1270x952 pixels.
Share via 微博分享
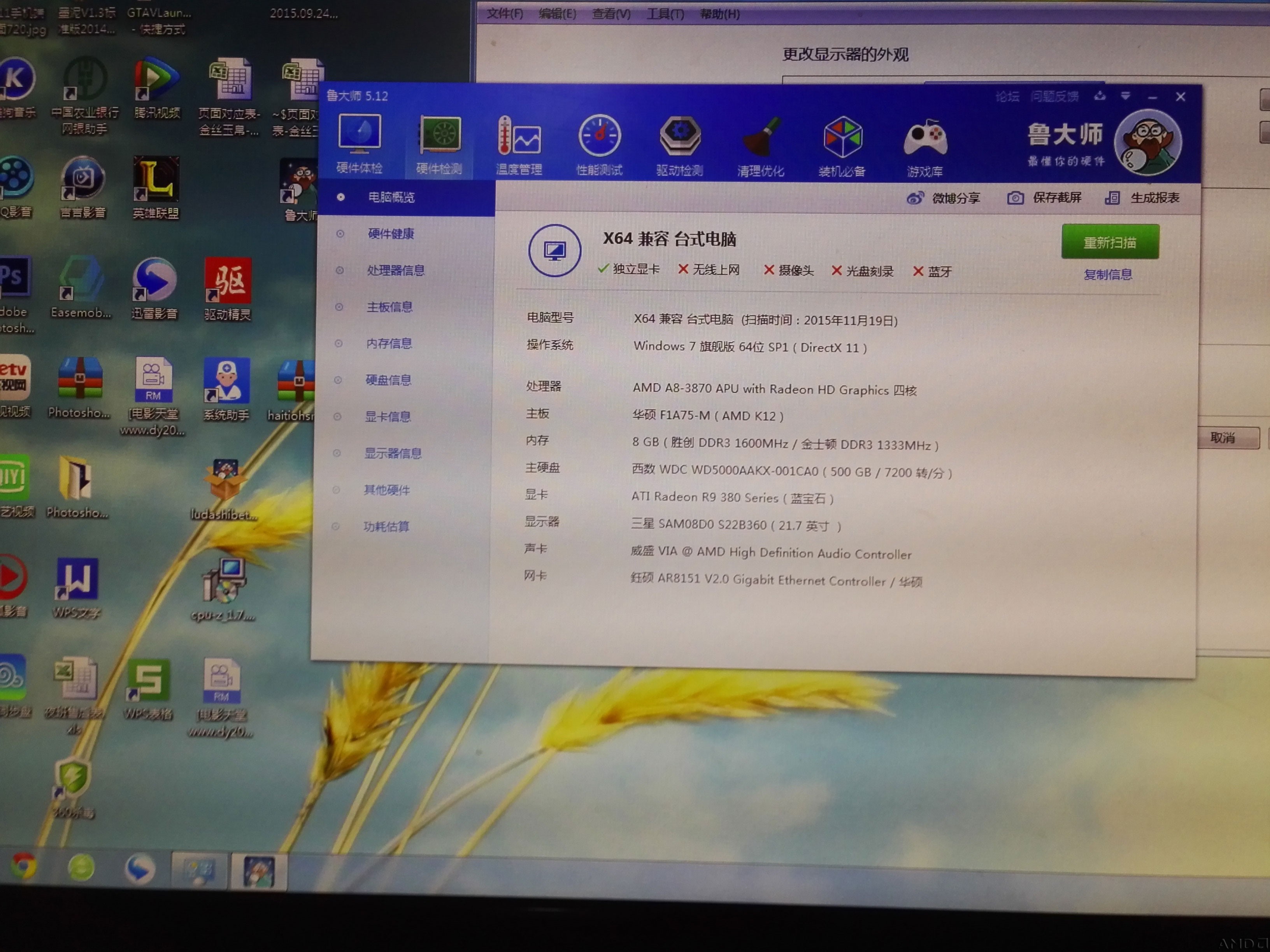943,198
